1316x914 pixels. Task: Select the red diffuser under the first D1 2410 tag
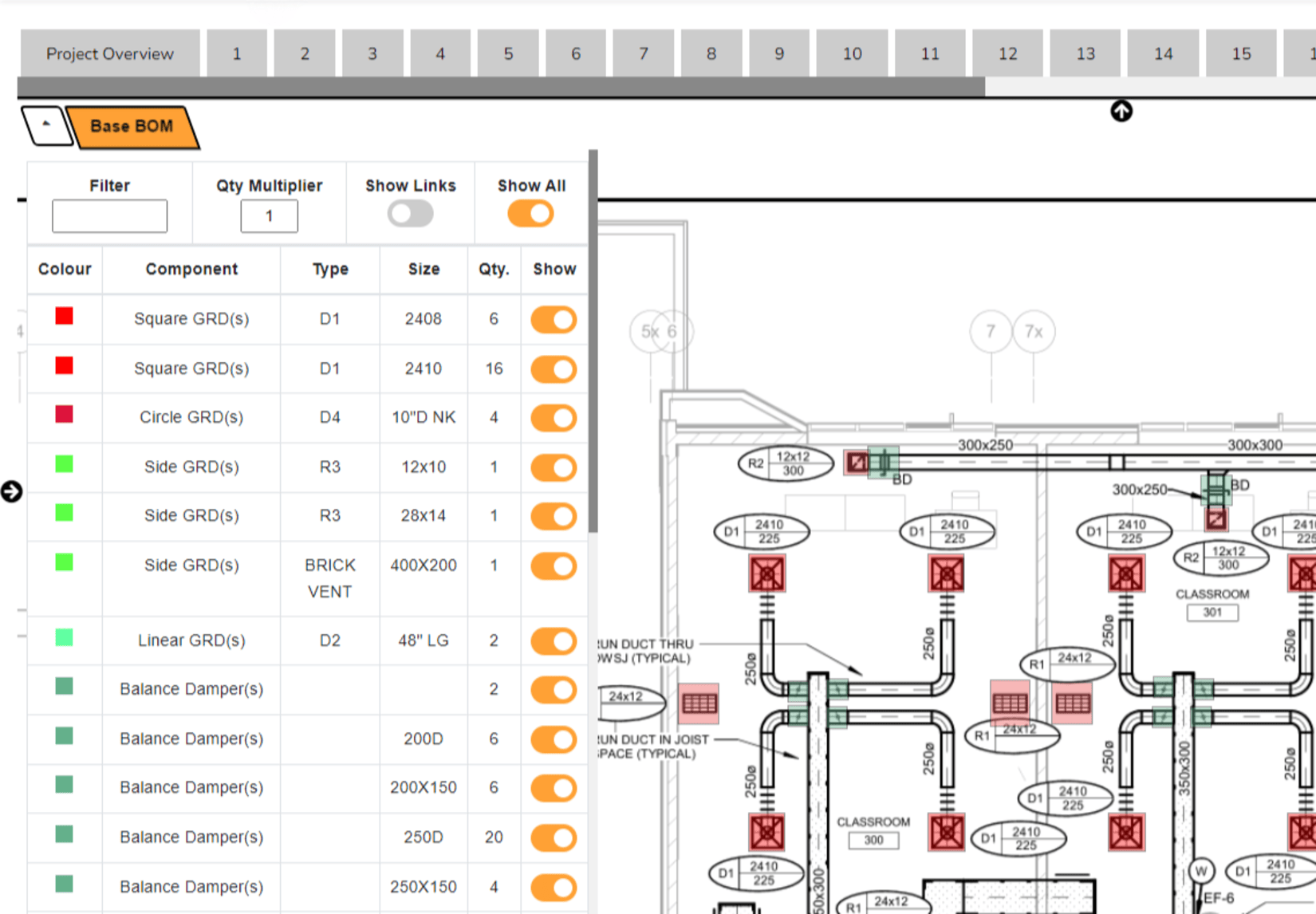[767, 574]
